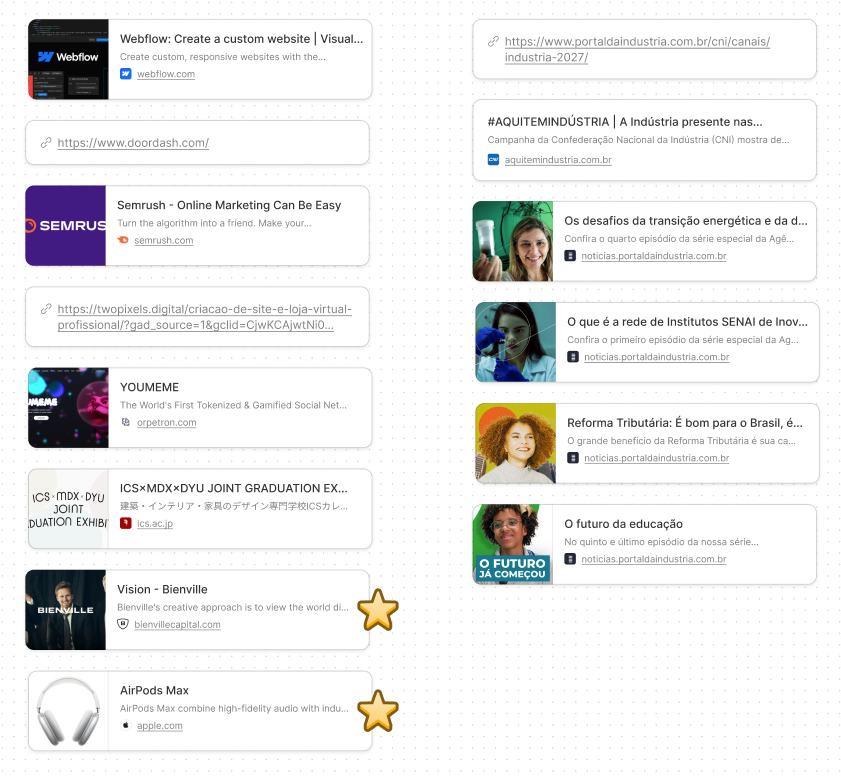Click description 'Create custom, responsive websites with the...'

(x=223, y=56)
